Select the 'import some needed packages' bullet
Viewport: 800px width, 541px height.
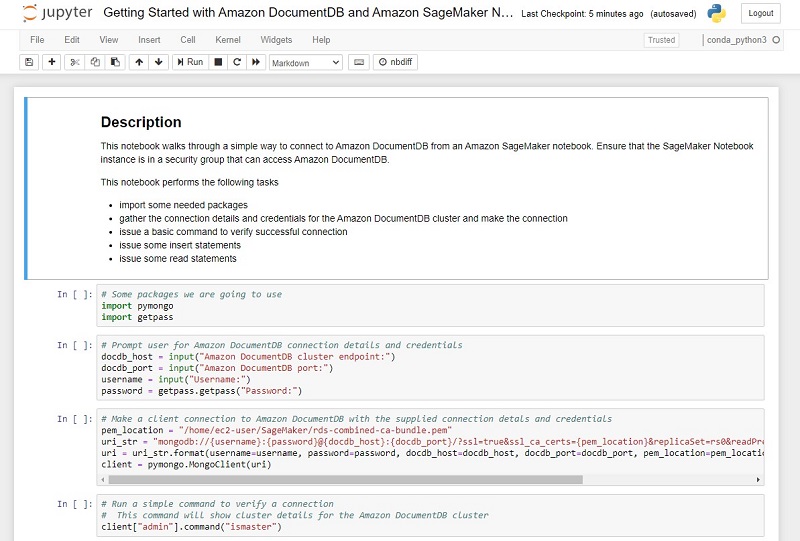(x=183, y=205)
